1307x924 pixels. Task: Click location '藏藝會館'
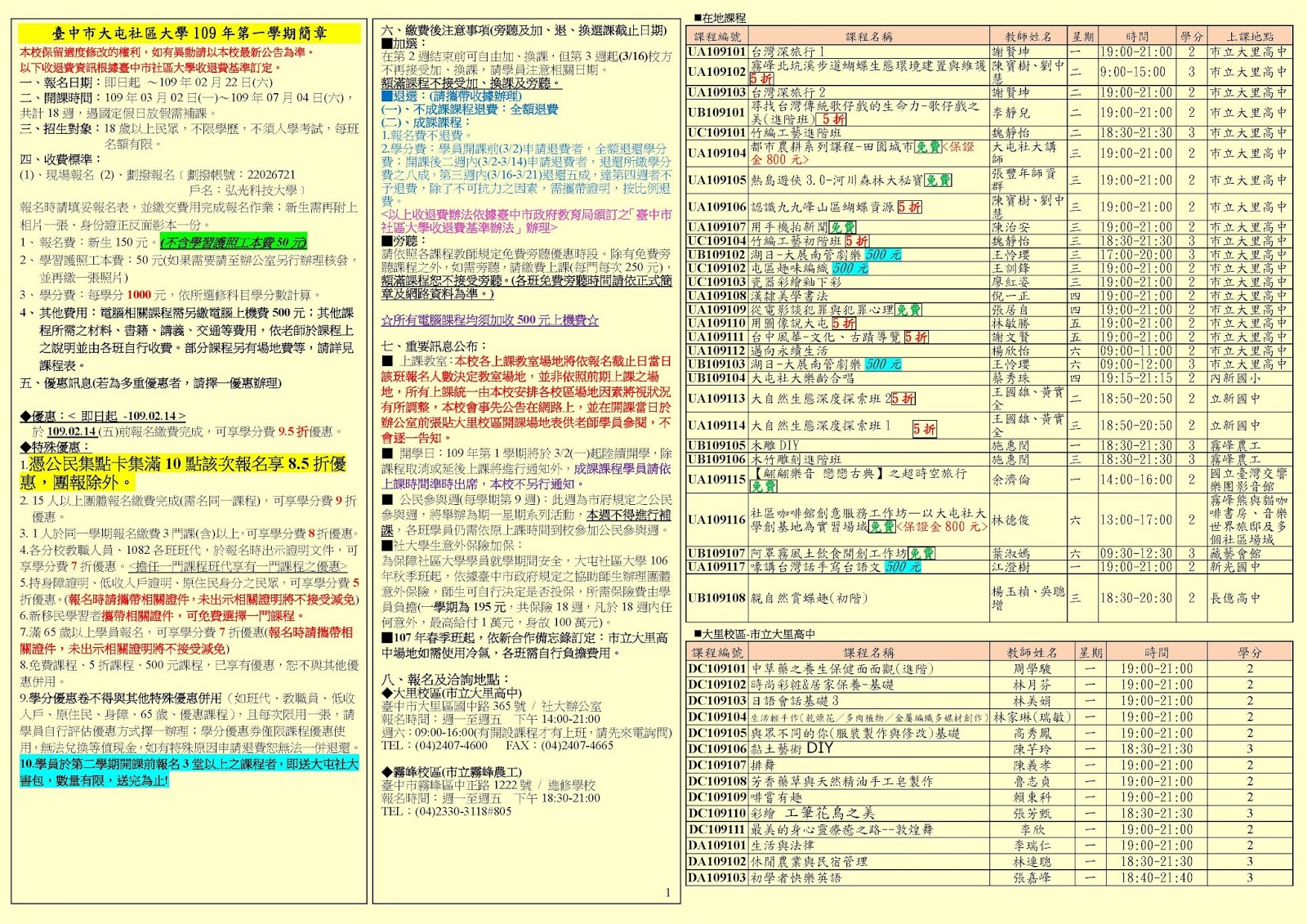(x=1235, y=553)
